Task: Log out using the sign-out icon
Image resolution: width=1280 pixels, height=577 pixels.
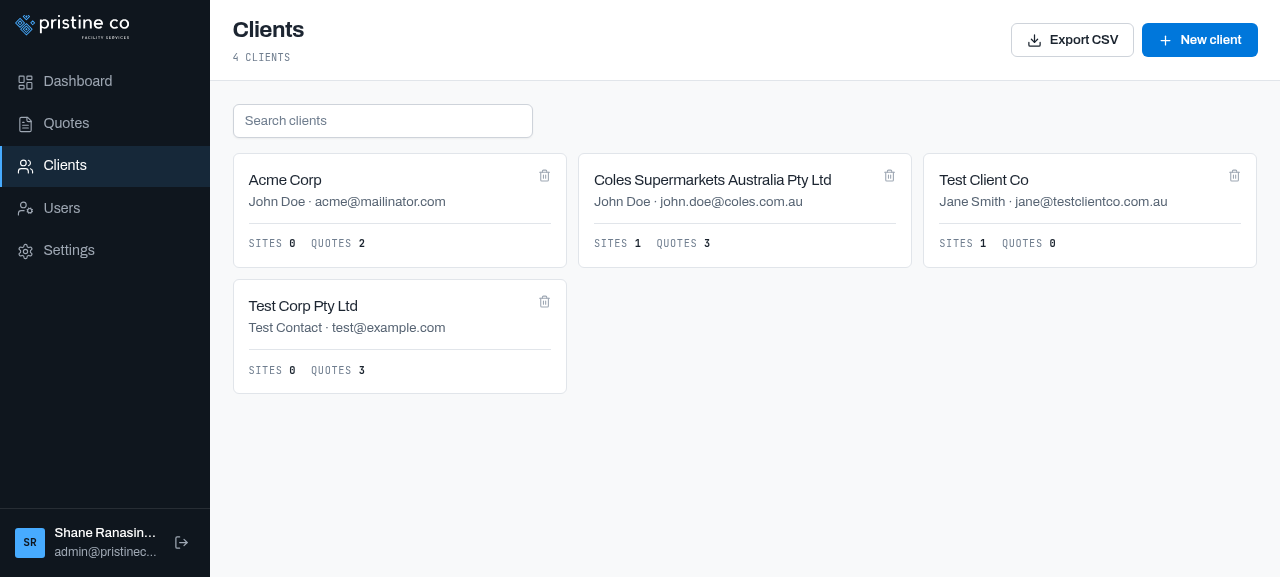Action: (181, 542)
